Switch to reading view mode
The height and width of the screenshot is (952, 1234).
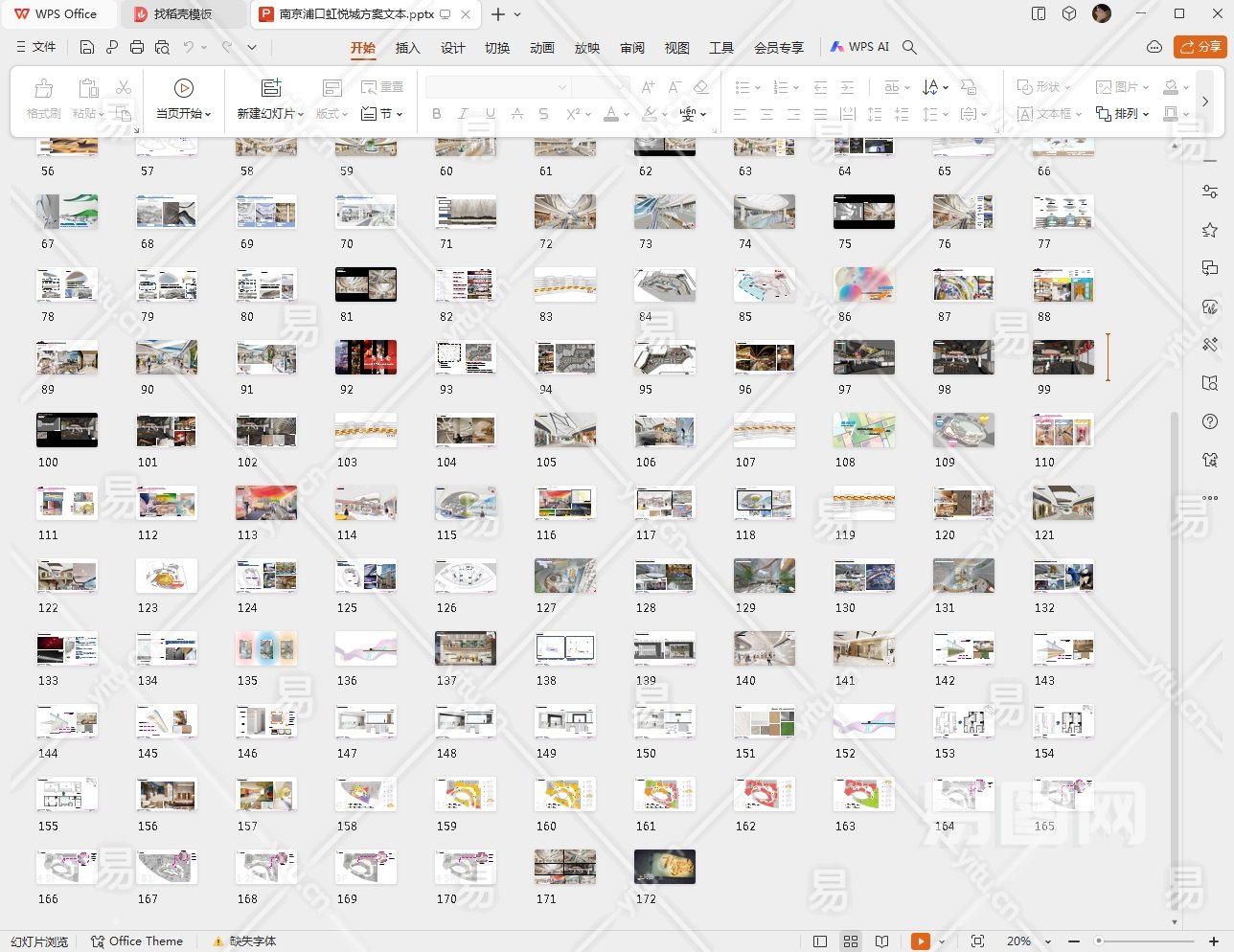coord(882,941)
